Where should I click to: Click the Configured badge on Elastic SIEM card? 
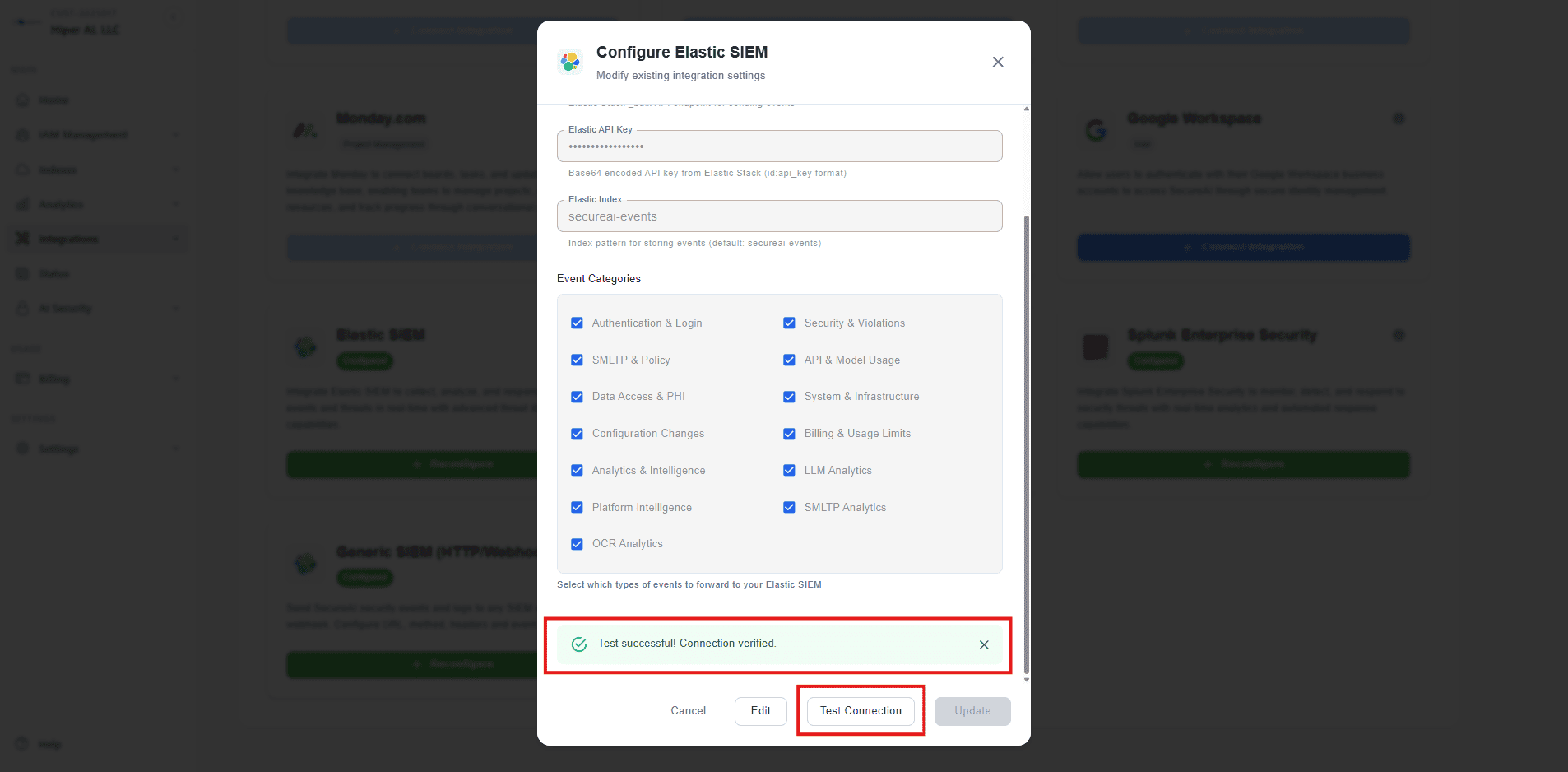[365, 360]
